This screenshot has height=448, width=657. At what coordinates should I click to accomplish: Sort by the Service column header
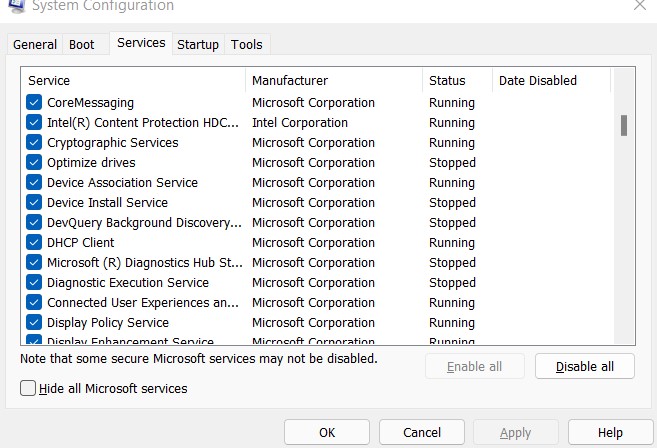(133, 80)
